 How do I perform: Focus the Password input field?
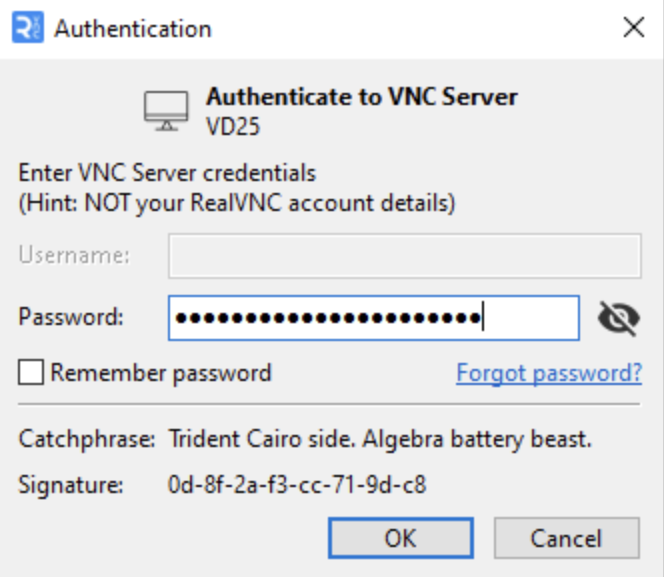(x=374, y=318)
